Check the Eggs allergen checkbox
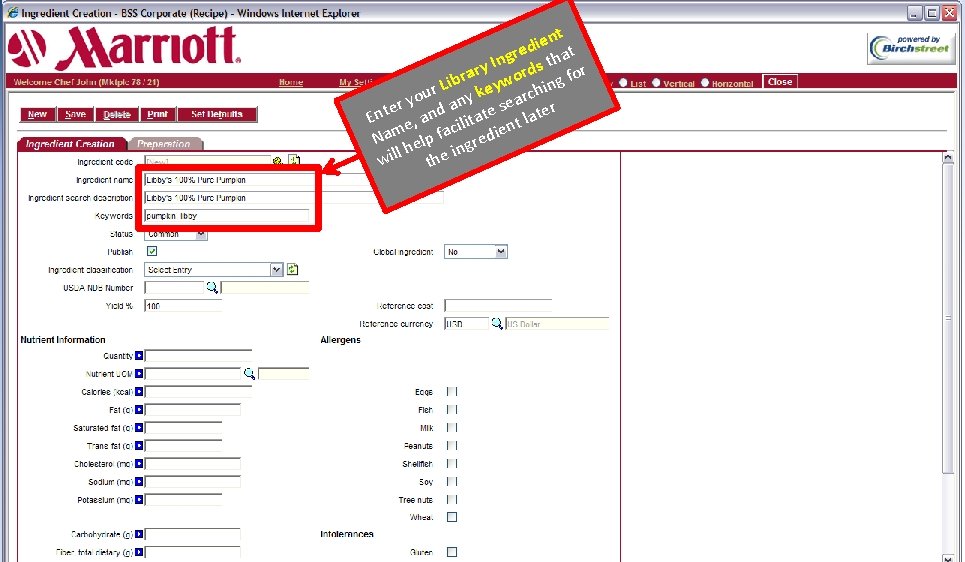 pyautogui.click(x=452, y=391)
